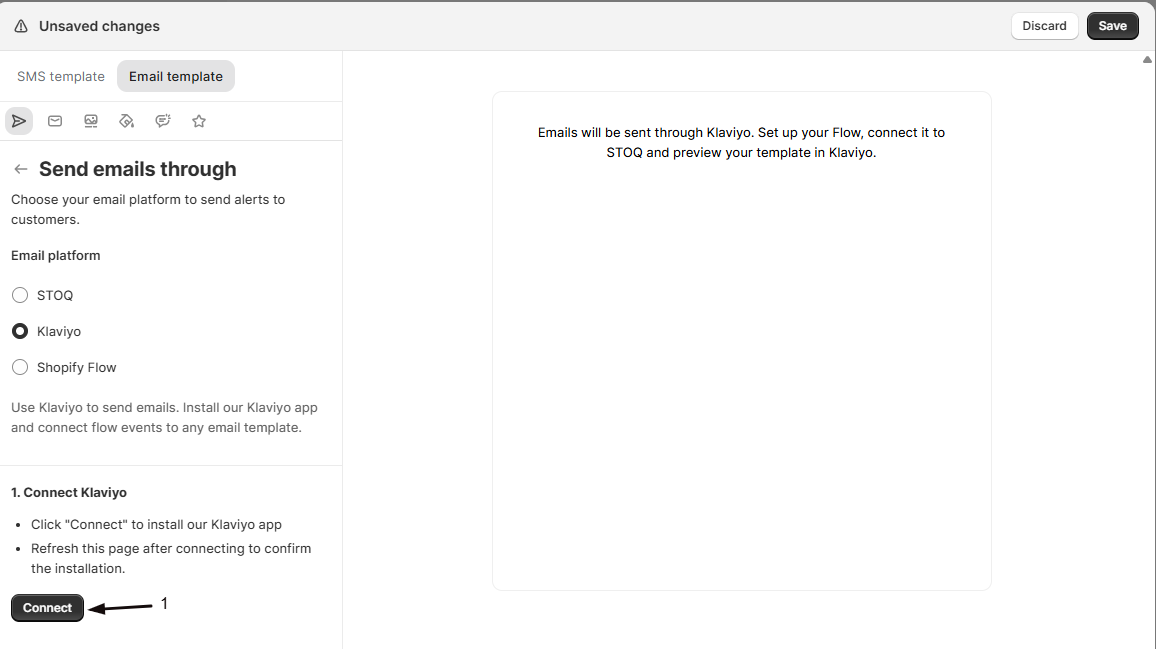Open the chat bubble message icon

(163, 121)
